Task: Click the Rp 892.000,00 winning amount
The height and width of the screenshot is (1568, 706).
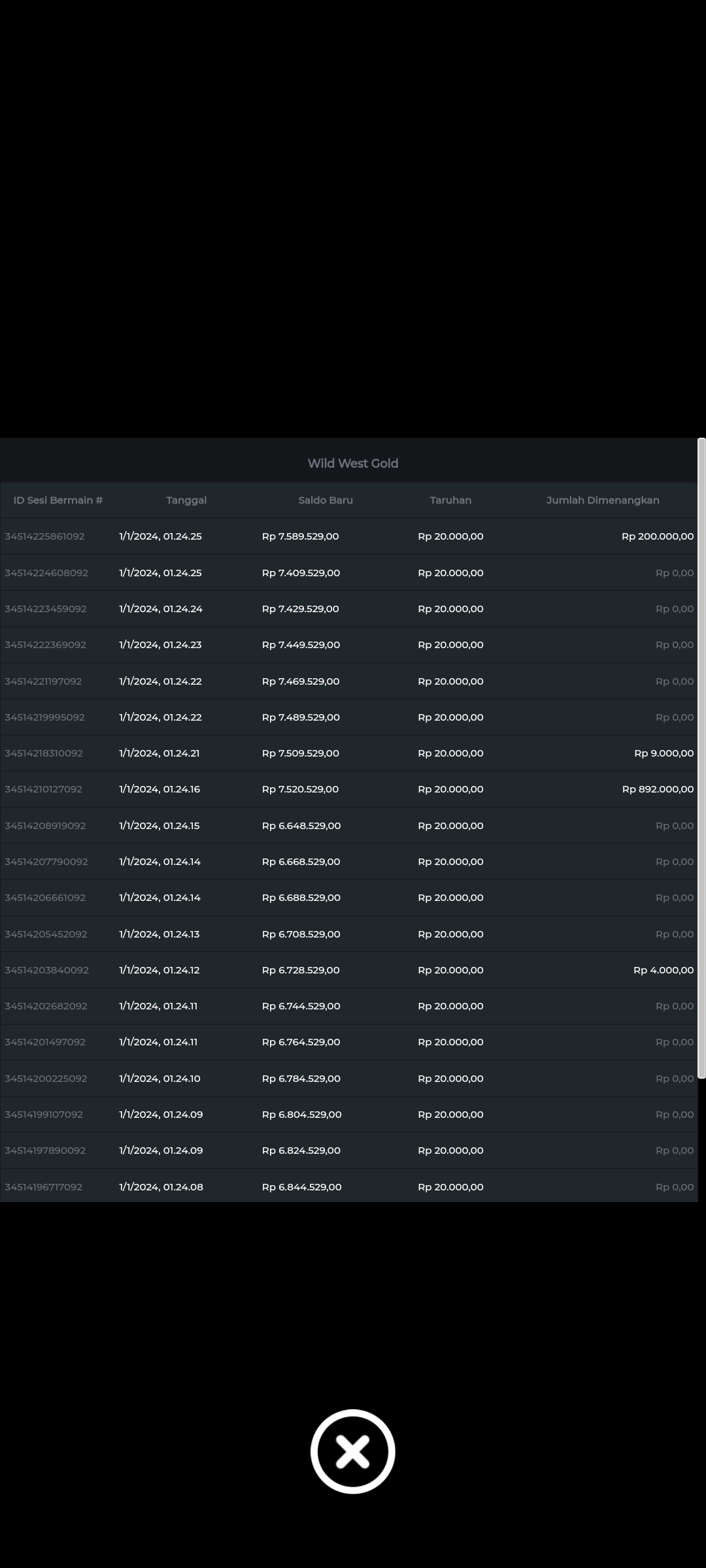Action: 658,789
